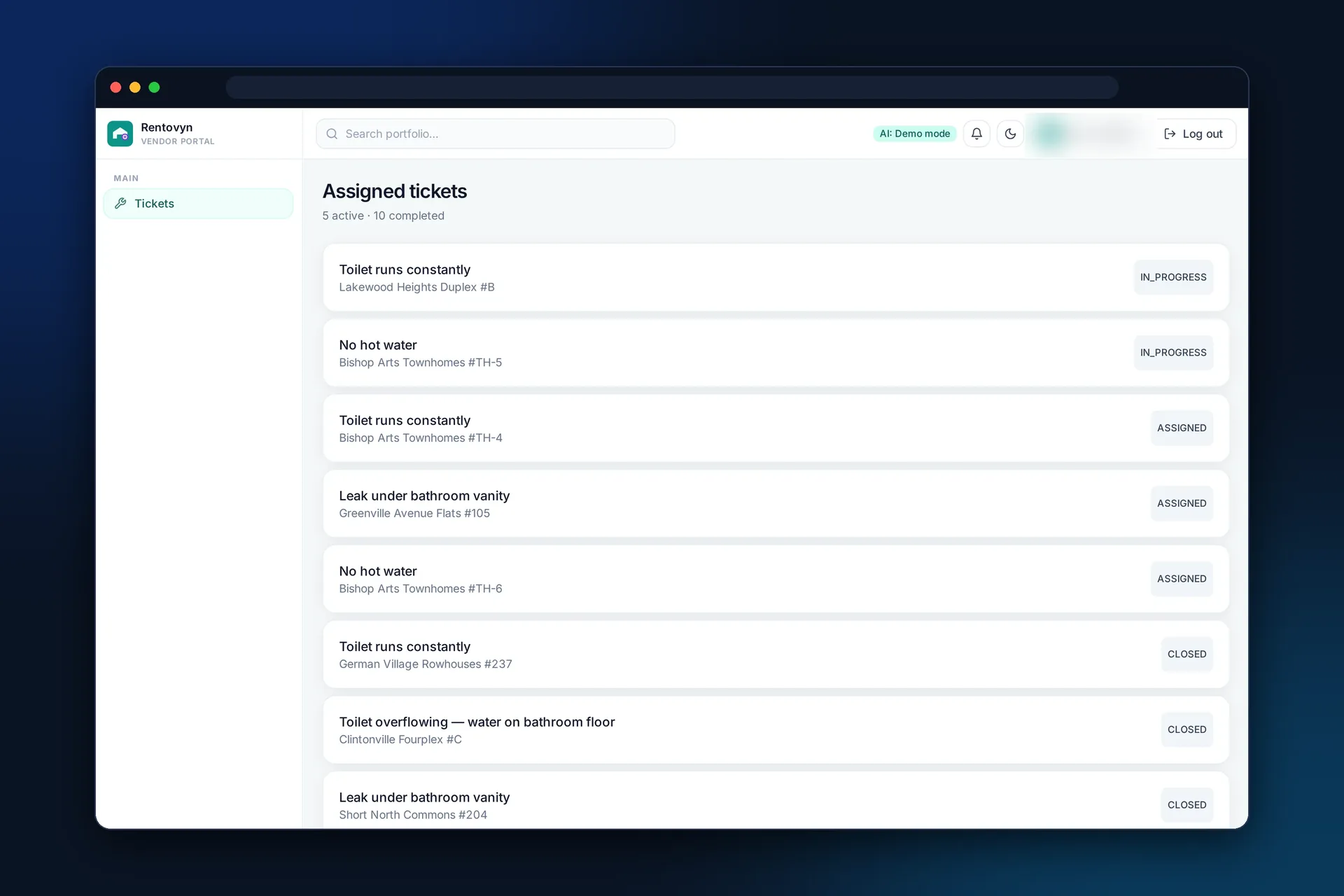Click IN_PROGRESS badge on Lakewood Heights ticket
This screenshot has width=1344, height=896.
(1173, 277)
